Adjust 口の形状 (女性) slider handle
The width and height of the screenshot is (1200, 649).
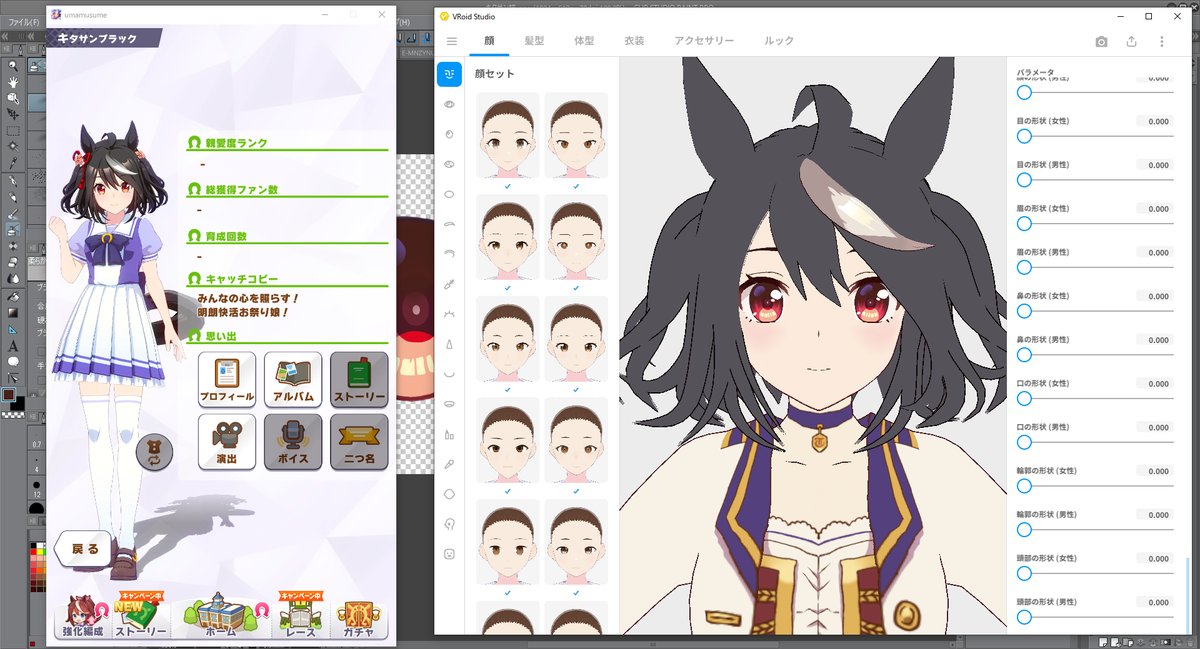click(1024, 398)
